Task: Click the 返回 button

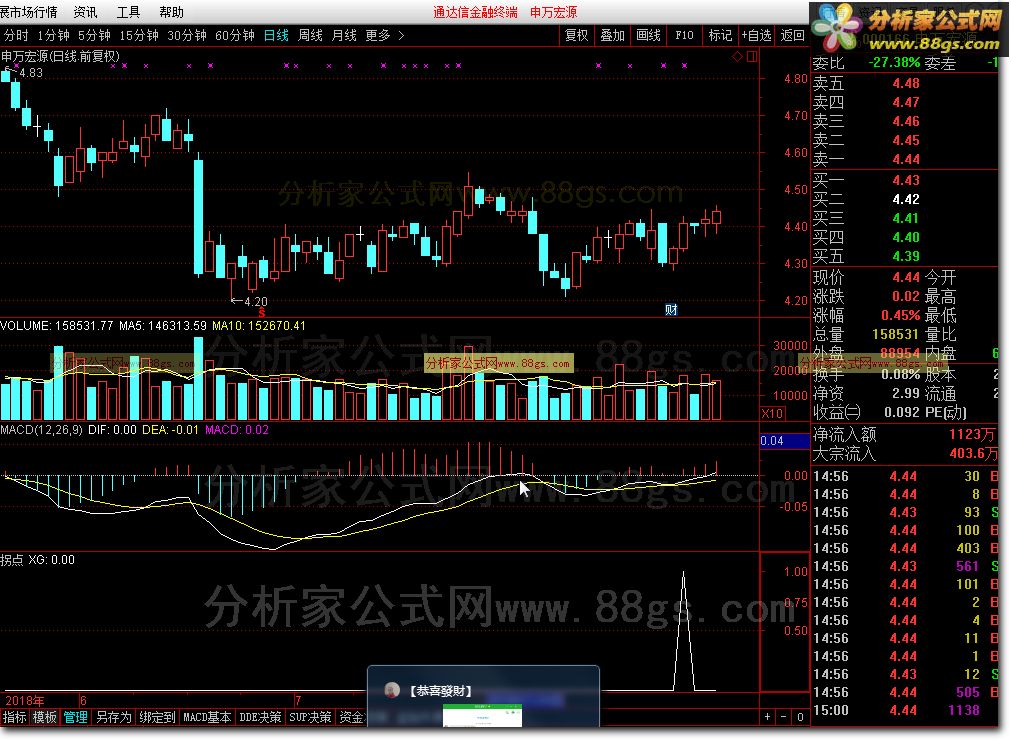Action: 792,35
